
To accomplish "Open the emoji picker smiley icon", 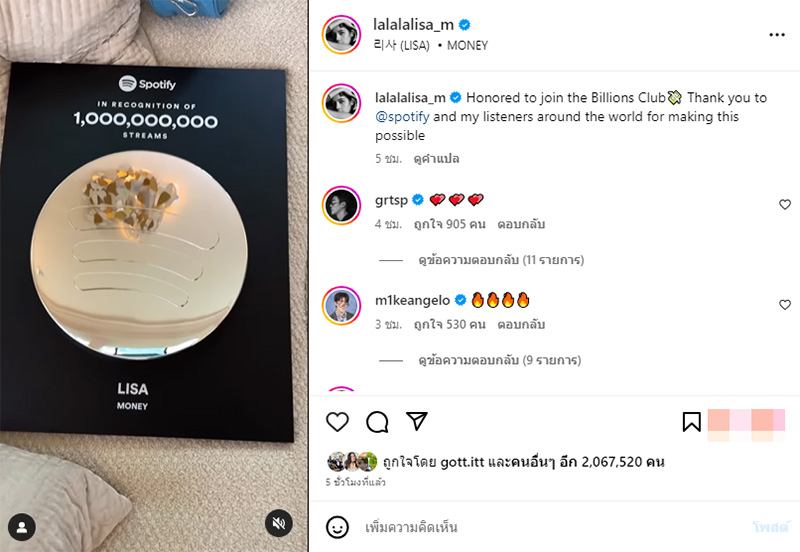I will coord(337,527).
